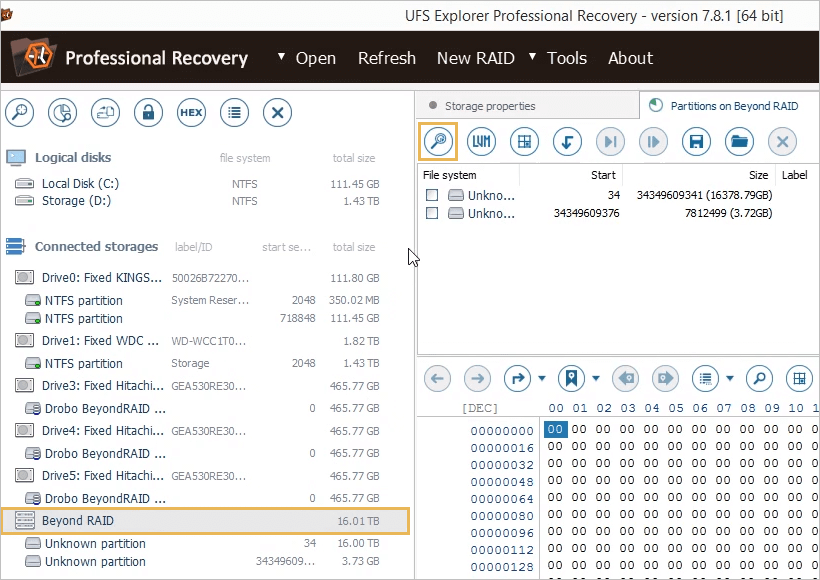Click the Logical disks section header
Image resolution: width=820 pixels, height=580 pixels.
click(73, 157)
